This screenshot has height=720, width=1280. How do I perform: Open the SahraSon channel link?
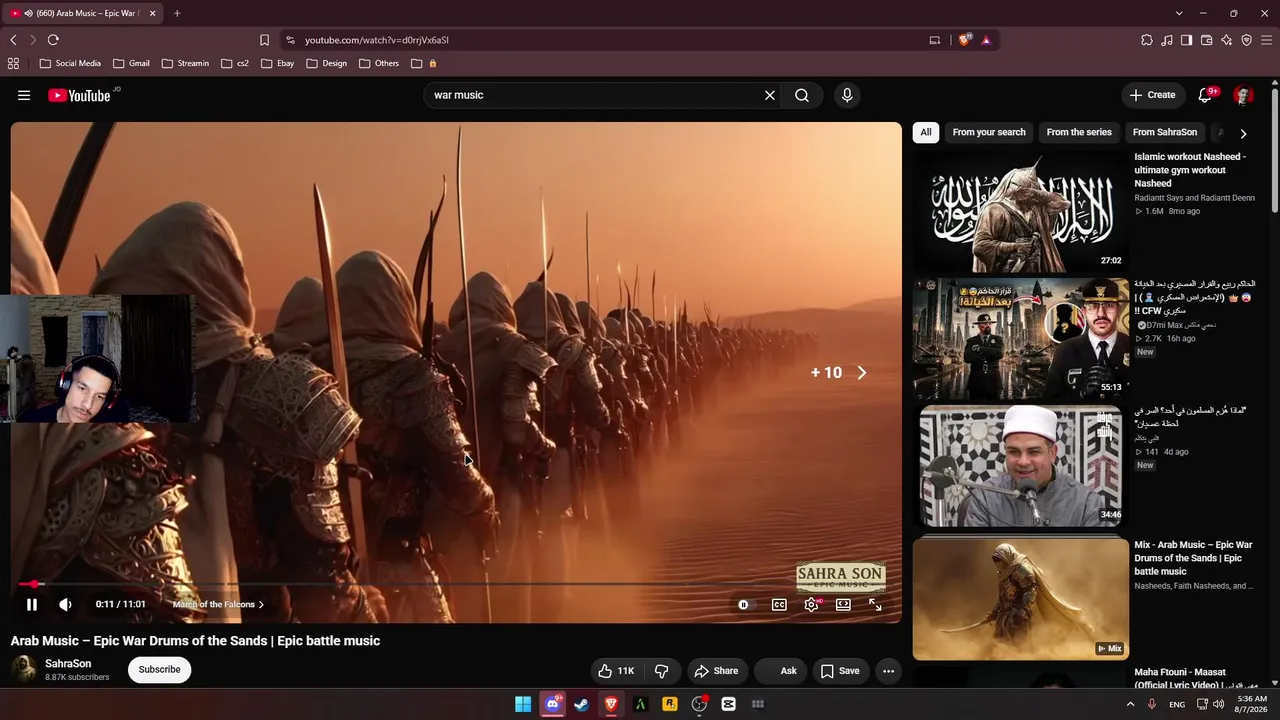click(68, 664)
